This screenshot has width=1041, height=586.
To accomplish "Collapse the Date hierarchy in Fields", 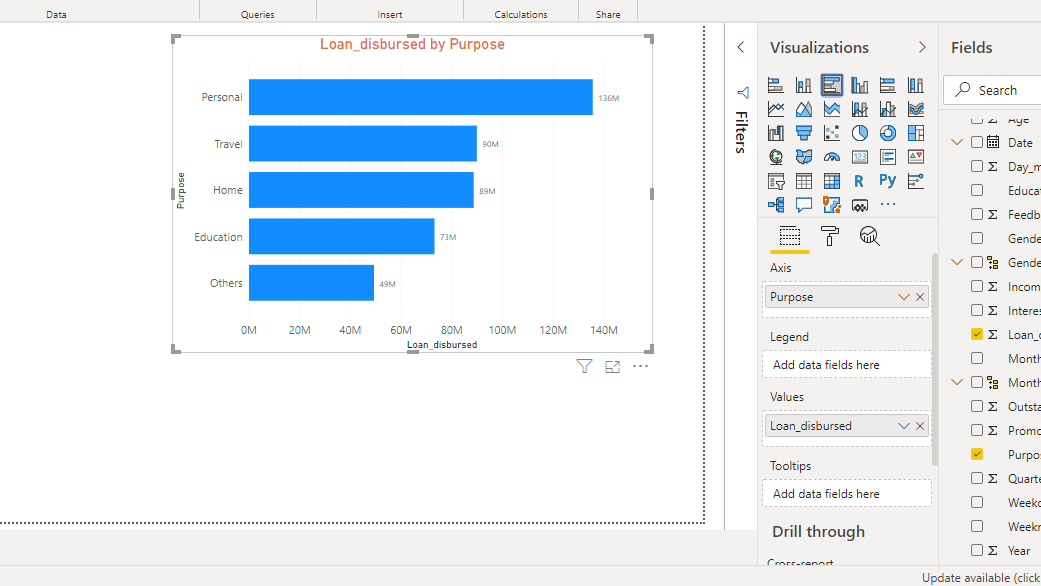I will (957, 142).
